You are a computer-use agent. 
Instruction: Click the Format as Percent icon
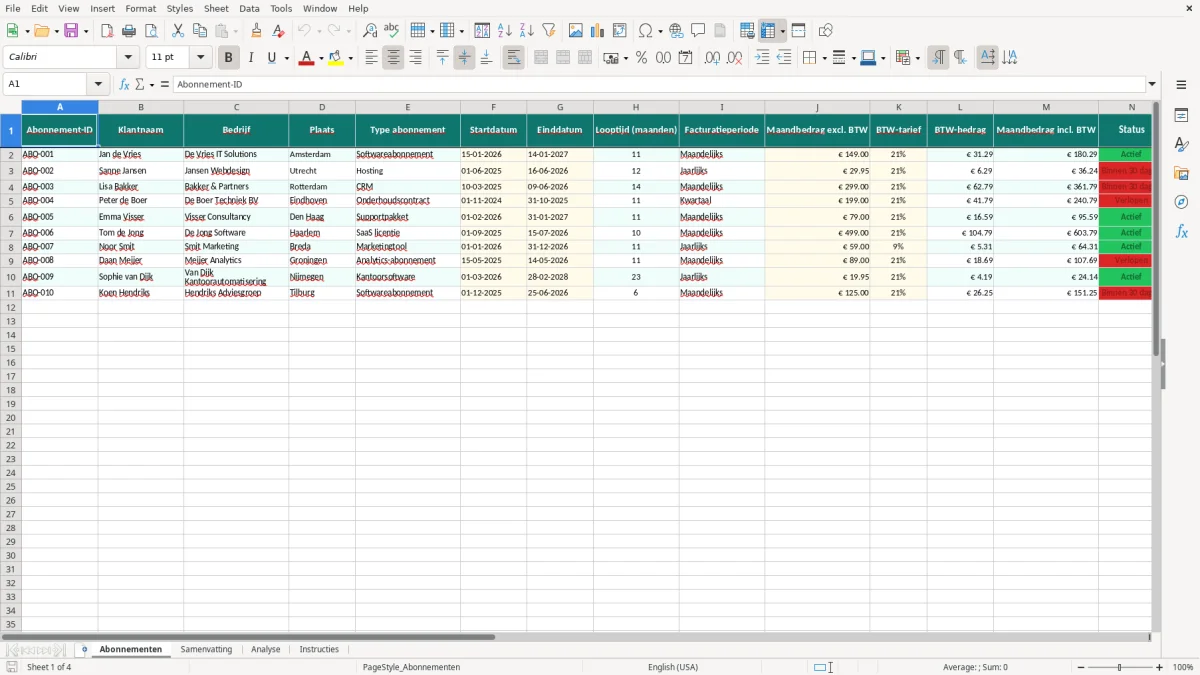click(x=642, y=58)
